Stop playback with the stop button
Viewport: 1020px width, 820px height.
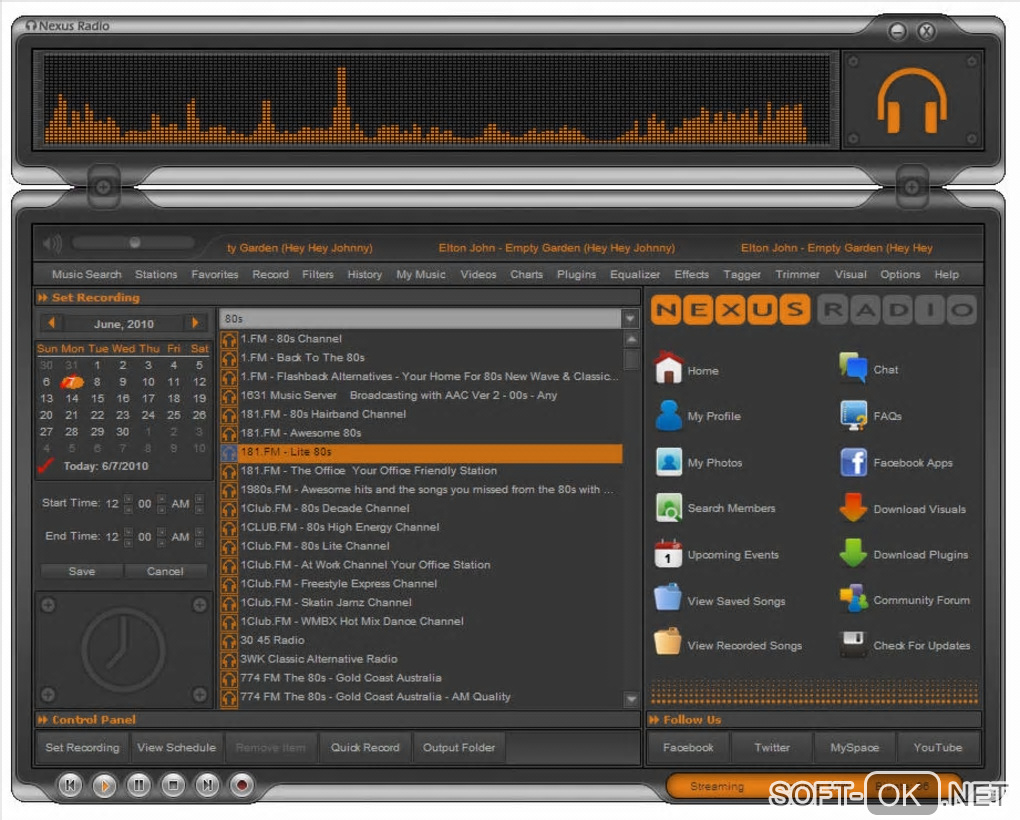tap(173, 785)
